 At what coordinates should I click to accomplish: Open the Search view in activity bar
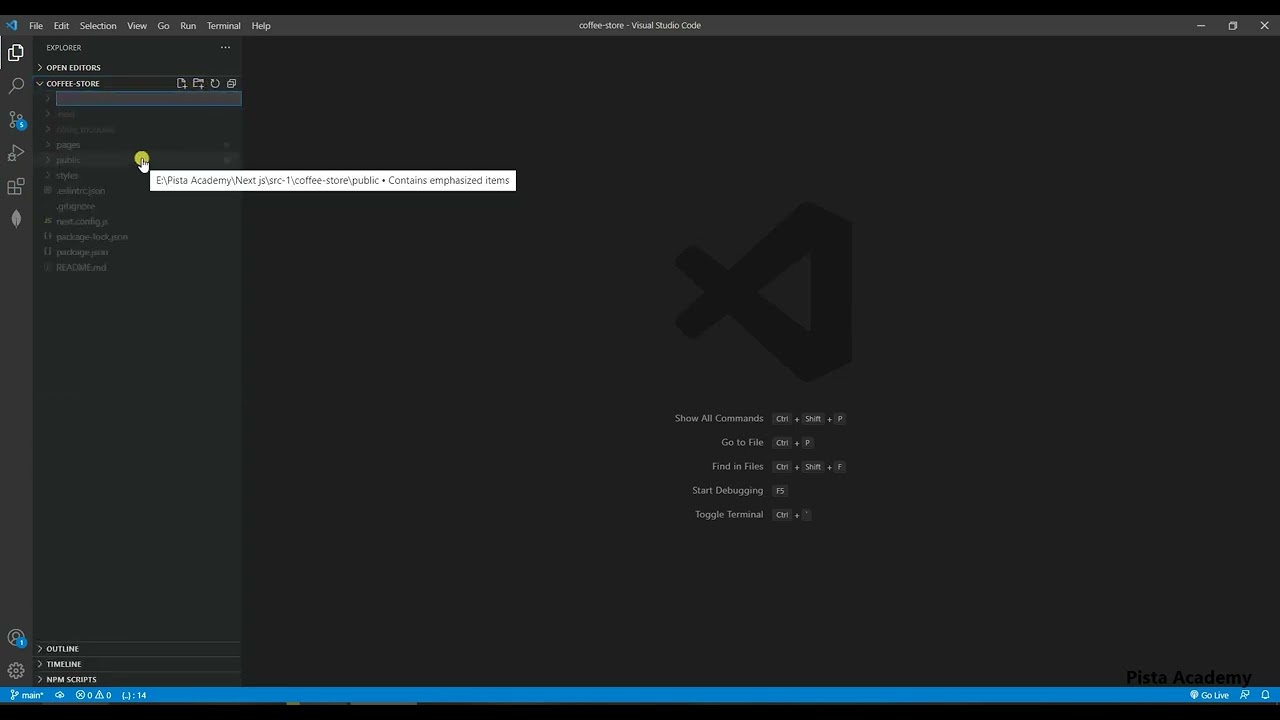click(x=16, y=87)
